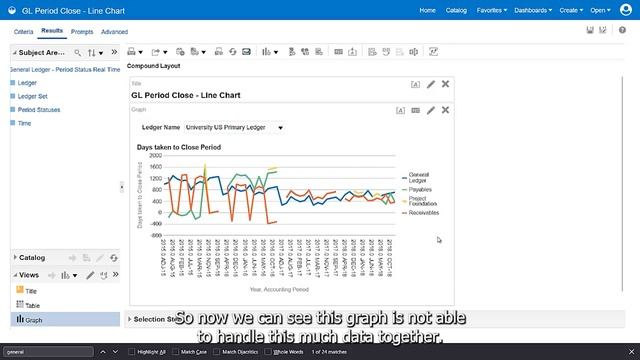
Task: Click the format container icon in Graph view
Action: point(400,111)
